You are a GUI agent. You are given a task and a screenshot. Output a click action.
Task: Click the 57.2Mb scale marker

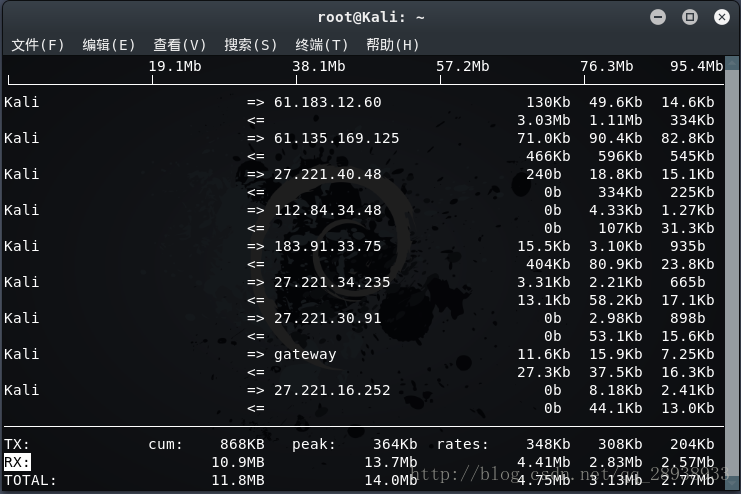click(463, 66)
